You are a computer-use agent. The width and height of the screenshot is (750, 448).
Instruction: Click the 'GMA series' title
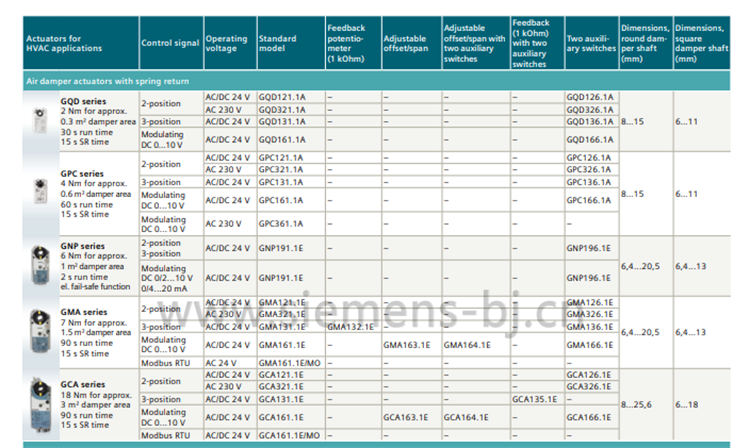tap(84, 312)
